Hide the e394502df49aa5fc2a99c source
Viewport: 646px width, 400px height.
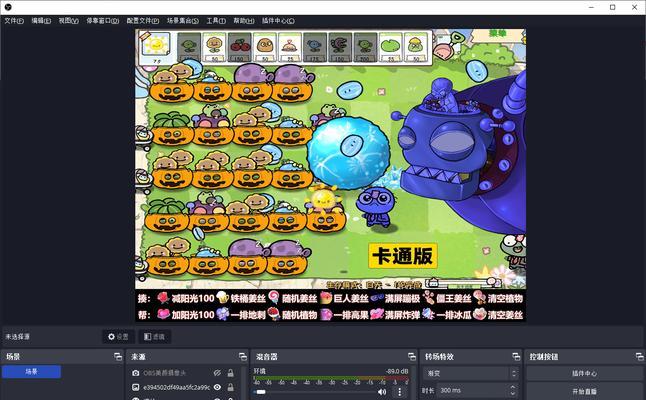pos(217,387)
